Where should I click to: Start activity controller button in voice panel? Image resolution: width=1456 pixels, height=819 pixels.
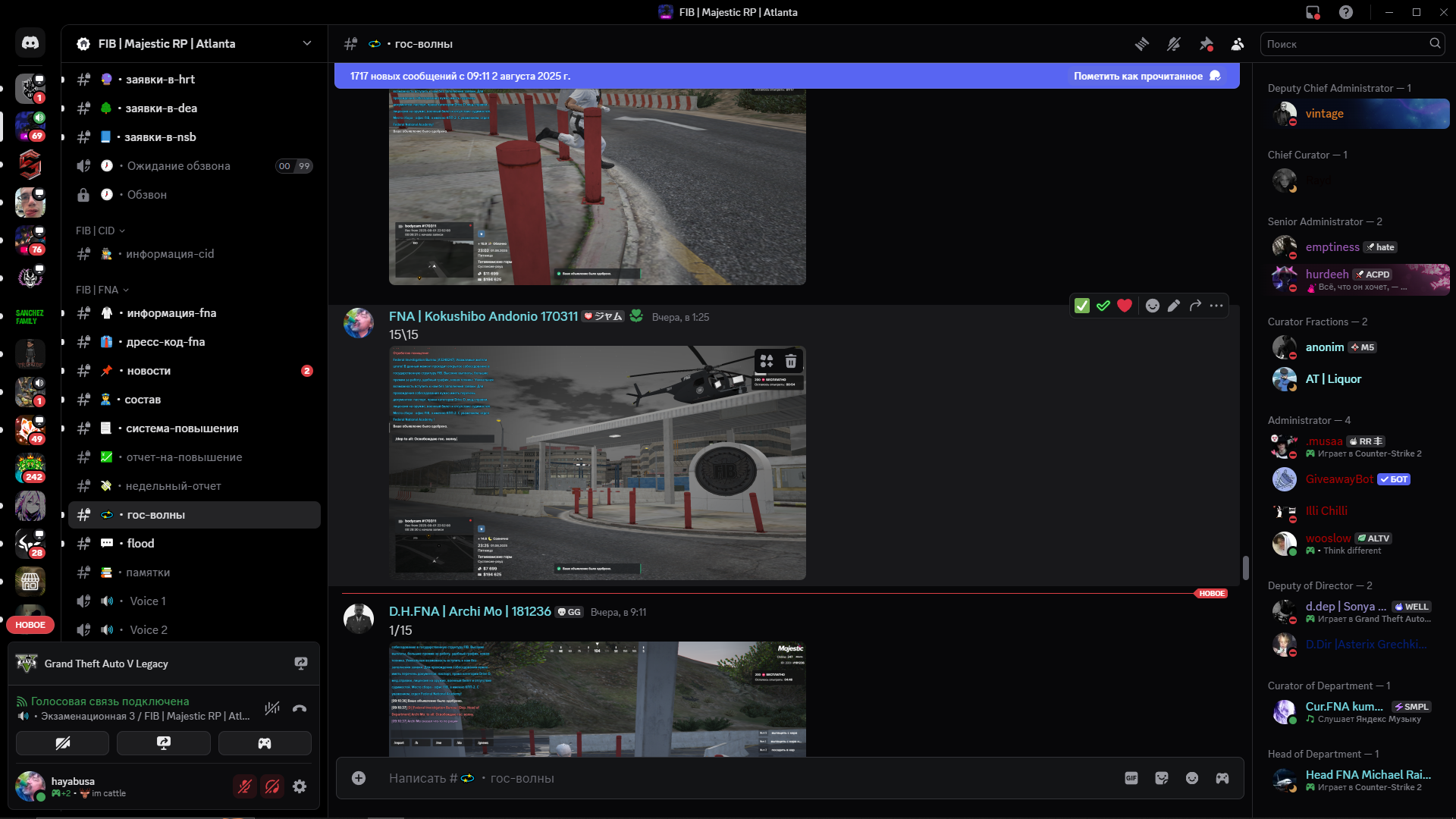[x=265, y=743]
